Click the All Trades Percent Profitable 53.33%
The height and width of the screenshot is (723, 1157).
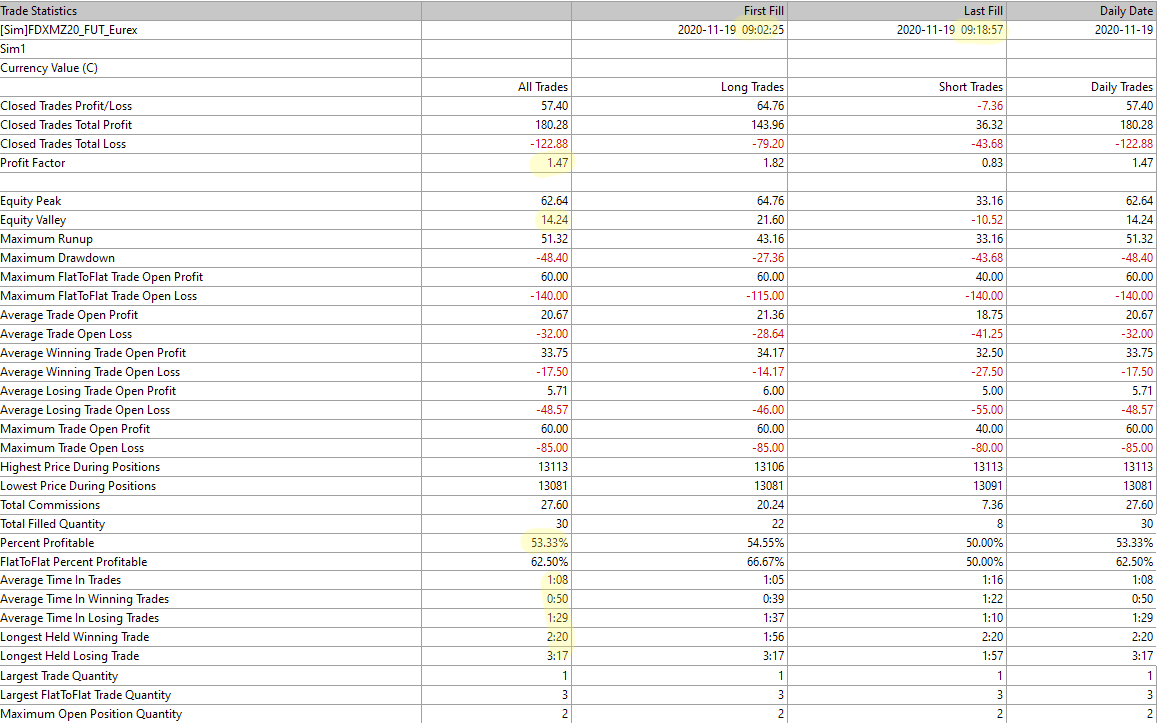[549, 543]
